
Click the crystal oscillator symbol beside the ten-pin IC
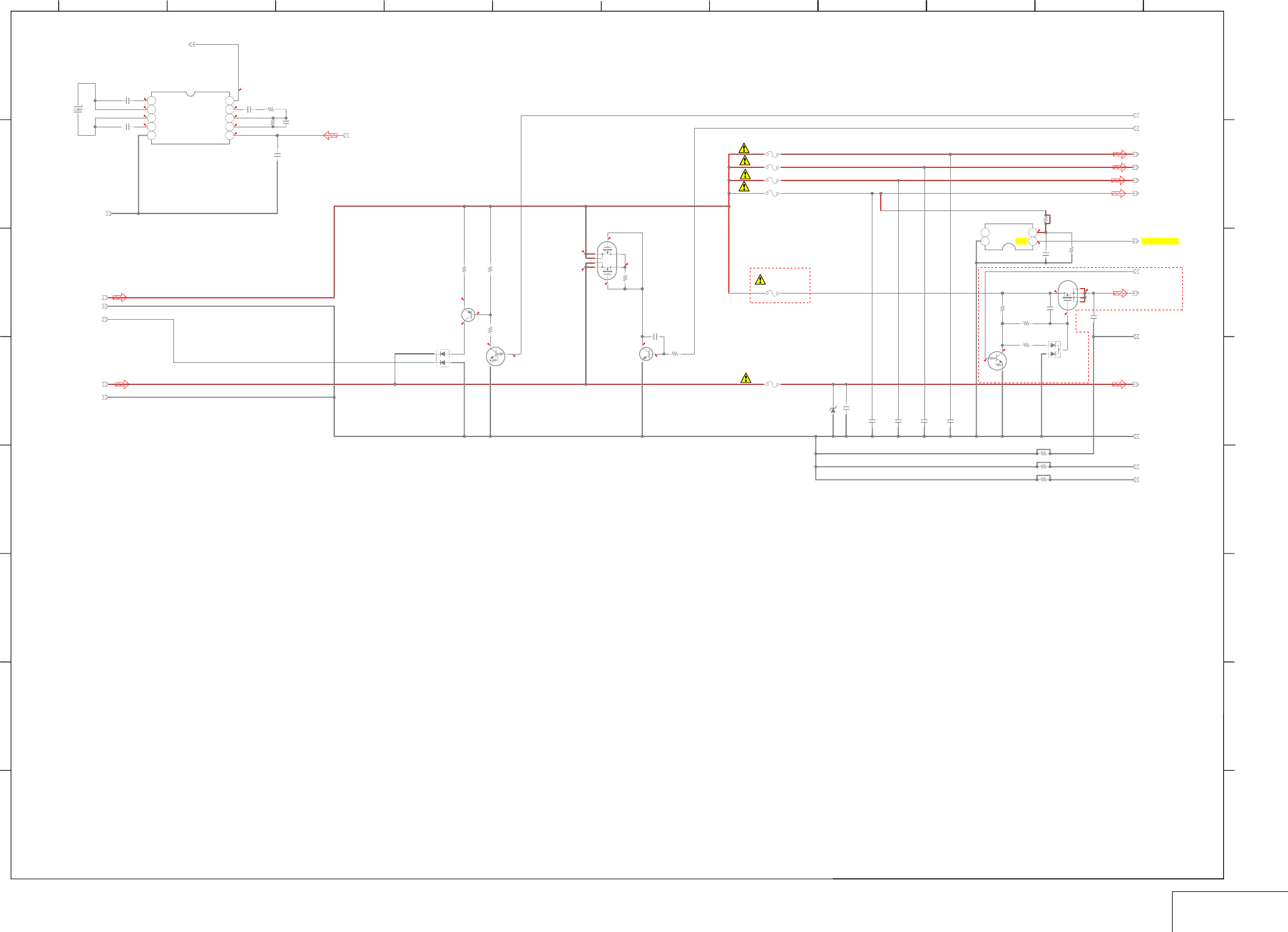[x=78, y=109]
